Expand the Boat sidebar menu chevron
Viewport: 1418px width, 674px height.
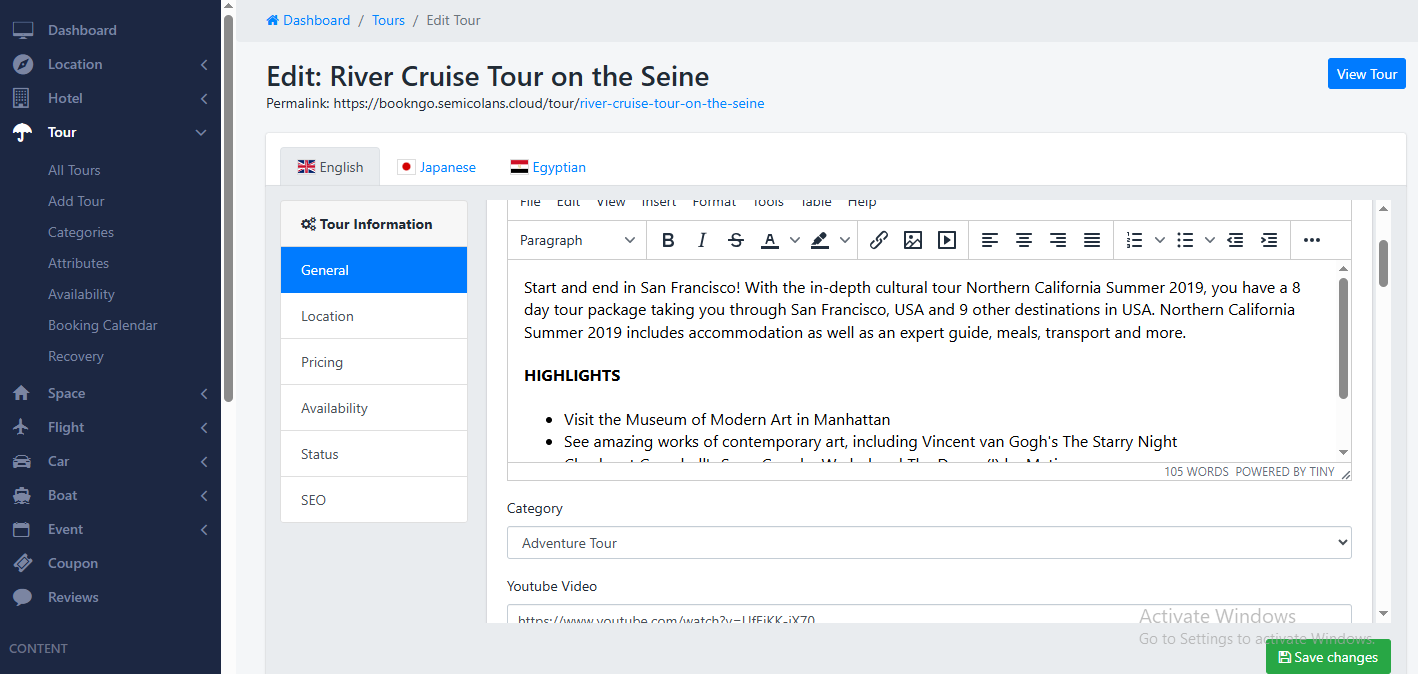[x=203, y=495]
